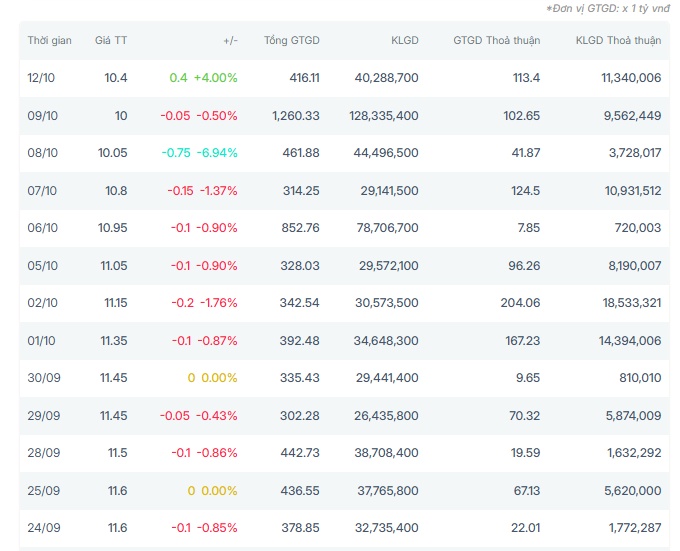Select the 28/09 date cell
The image size is (680, 551).
click(x=44, y=453)
